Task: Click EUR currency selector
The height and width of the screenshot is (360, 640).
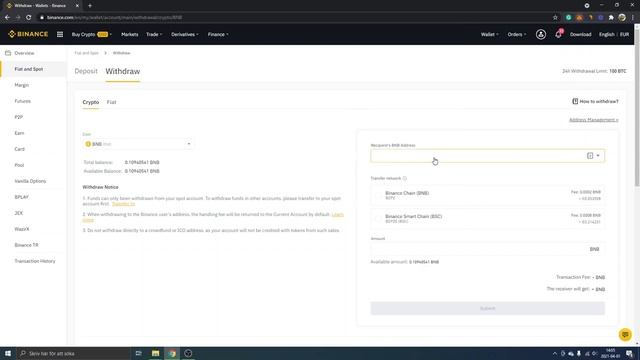Action: coord(624,35)
